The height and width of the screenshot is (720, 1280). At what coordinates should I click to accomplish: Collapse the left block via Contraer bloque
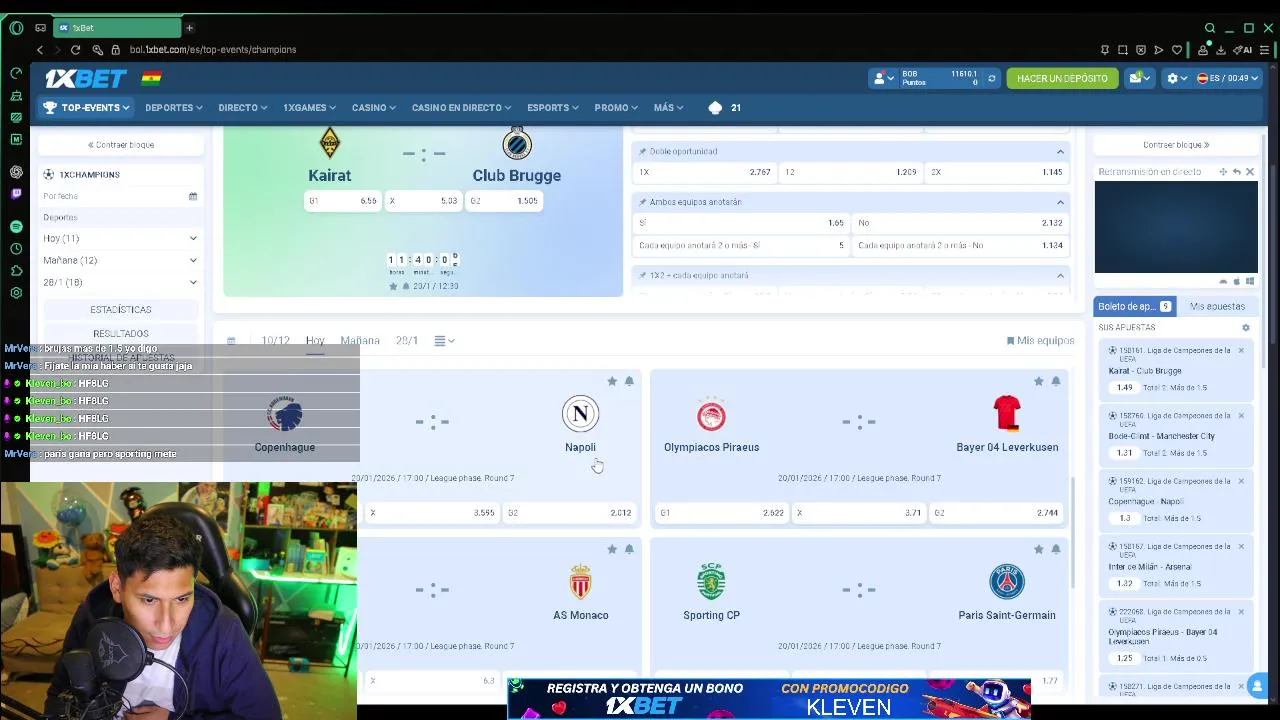pyautogui.click(x=121, y=145)
